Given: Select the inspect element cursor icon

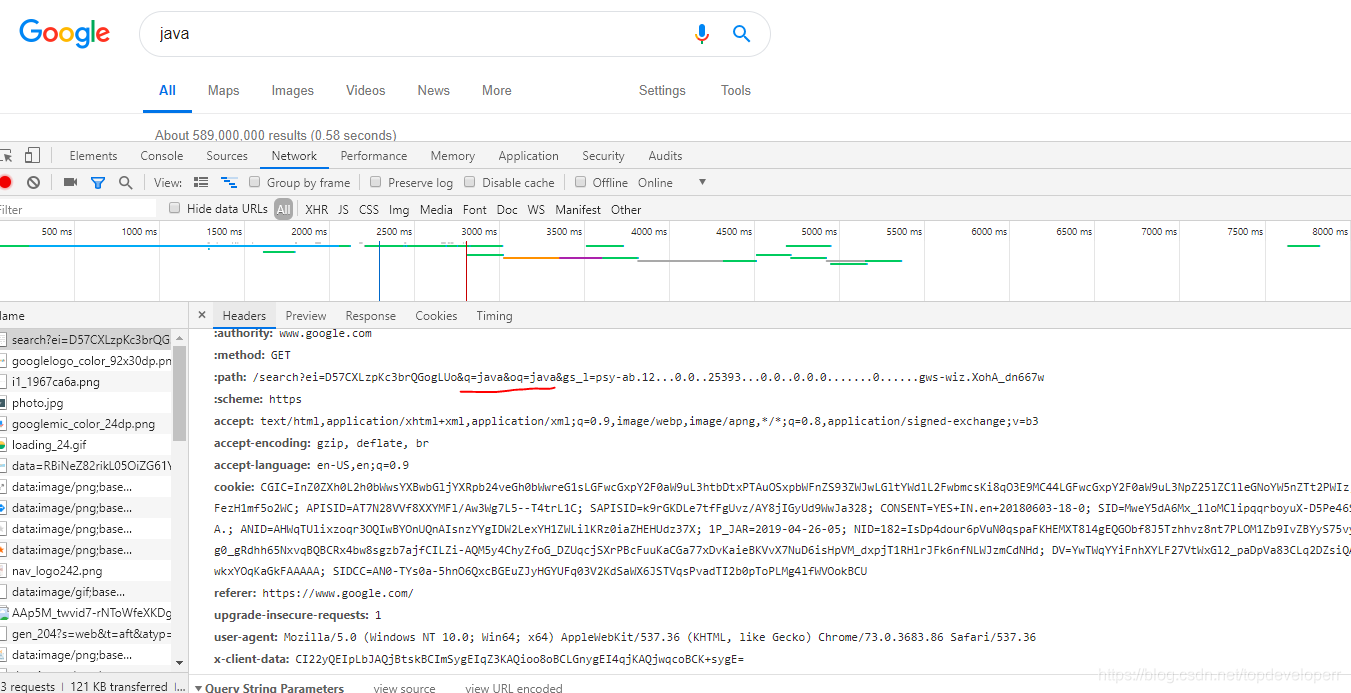Looking at the screenshot, I should pos(5,155).
